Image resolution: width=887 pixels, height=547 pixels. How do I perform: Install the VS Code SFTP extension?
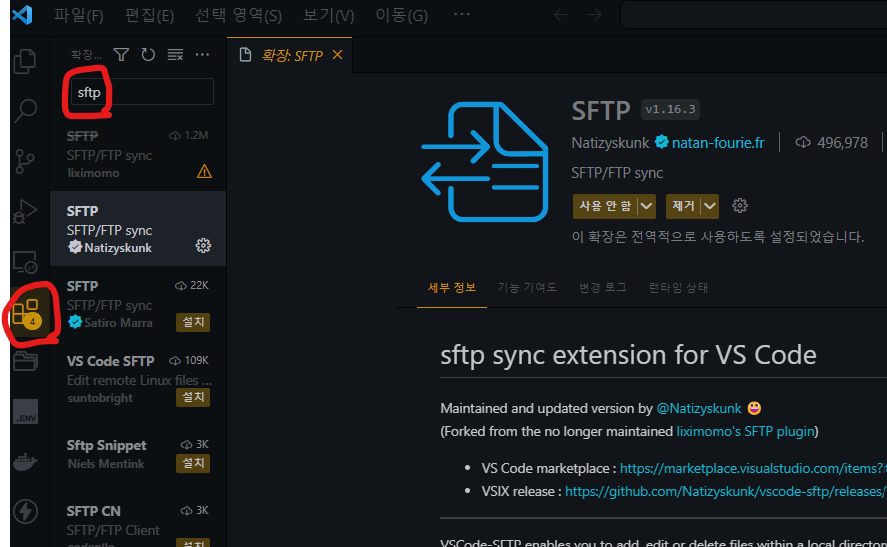click(193, 397)
